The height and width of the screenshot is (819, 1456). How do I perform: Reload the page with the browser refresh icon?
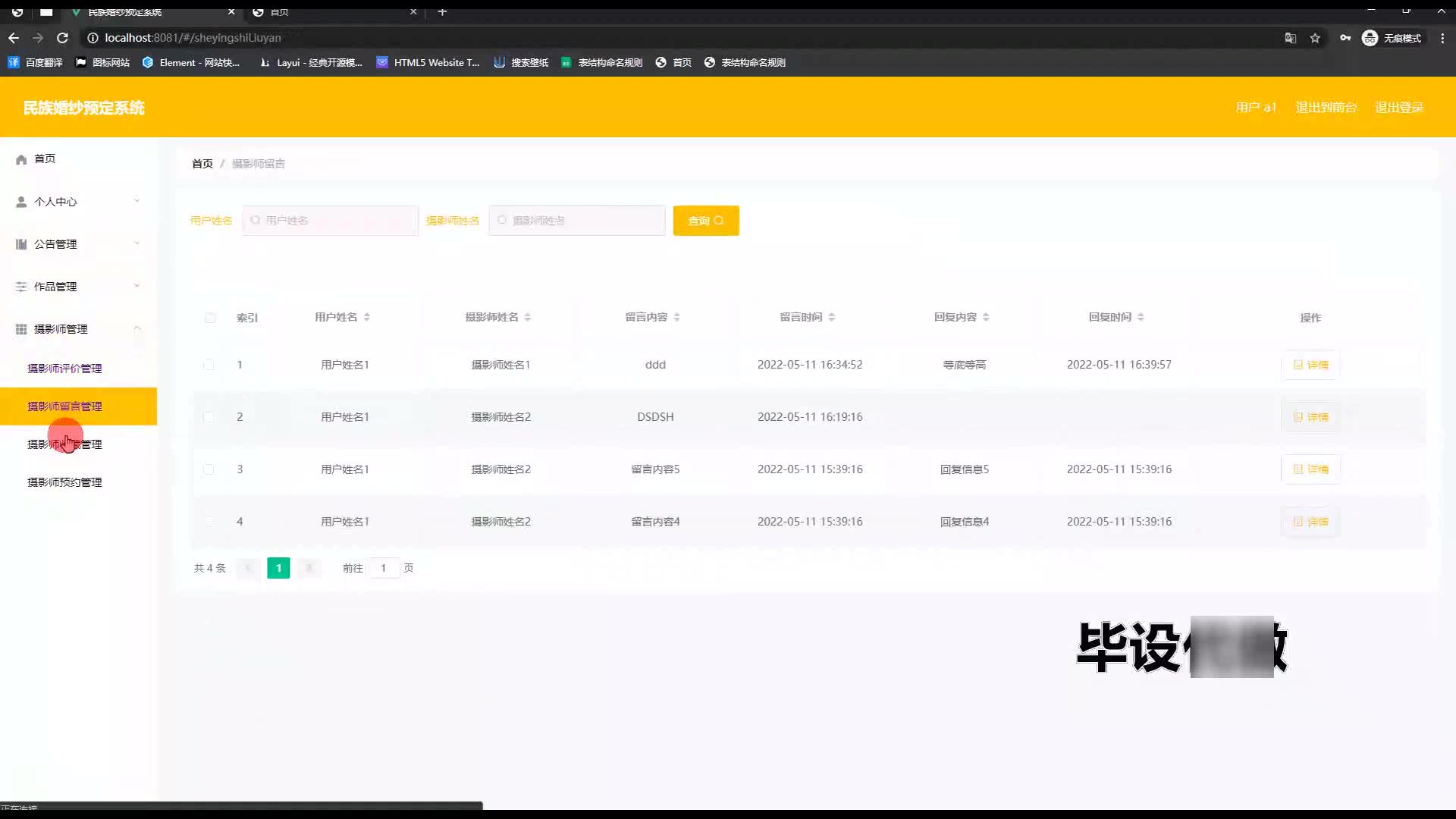63,38
